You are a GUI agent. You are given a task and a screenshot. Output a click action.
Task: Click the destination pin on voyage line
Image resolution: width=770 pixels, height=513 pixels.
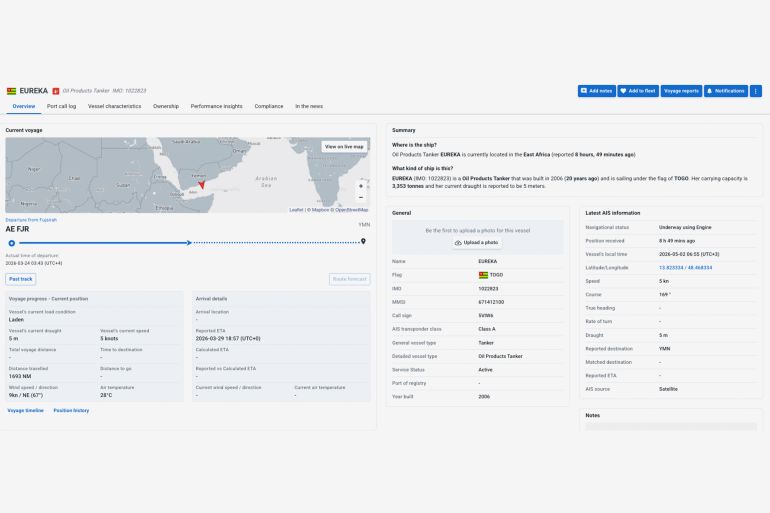click(x=363, y=241)
